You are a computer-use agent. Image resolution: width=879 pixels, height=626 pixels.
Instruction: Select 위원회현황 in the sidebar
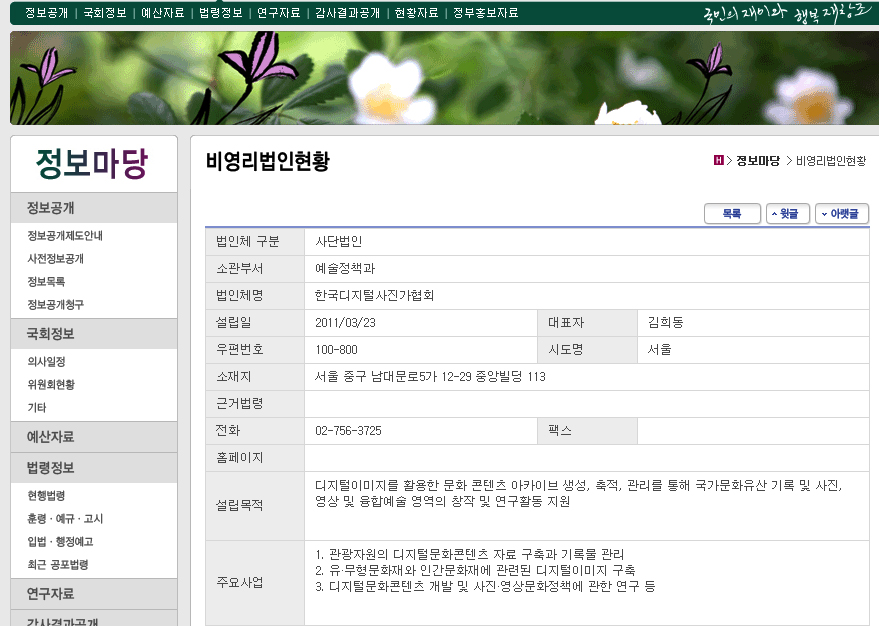tap(50, 385)
